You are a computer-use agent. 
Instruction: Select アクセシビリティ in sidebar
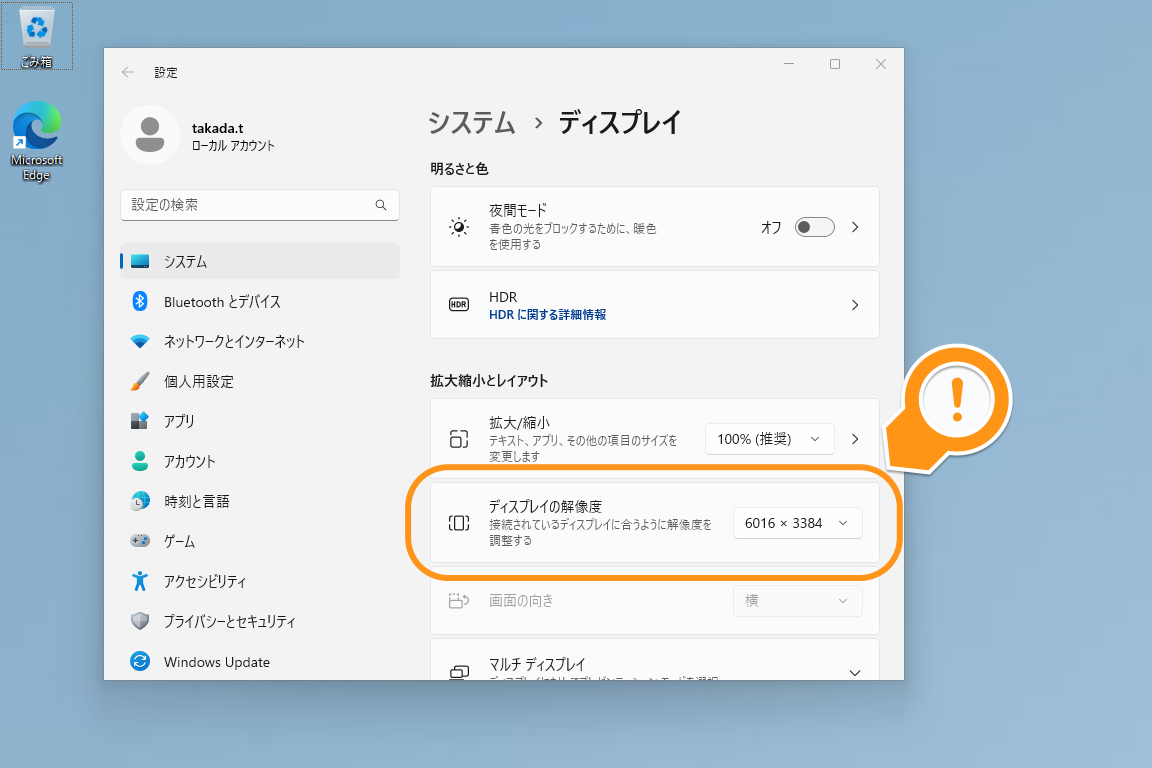tap(260, 581)
